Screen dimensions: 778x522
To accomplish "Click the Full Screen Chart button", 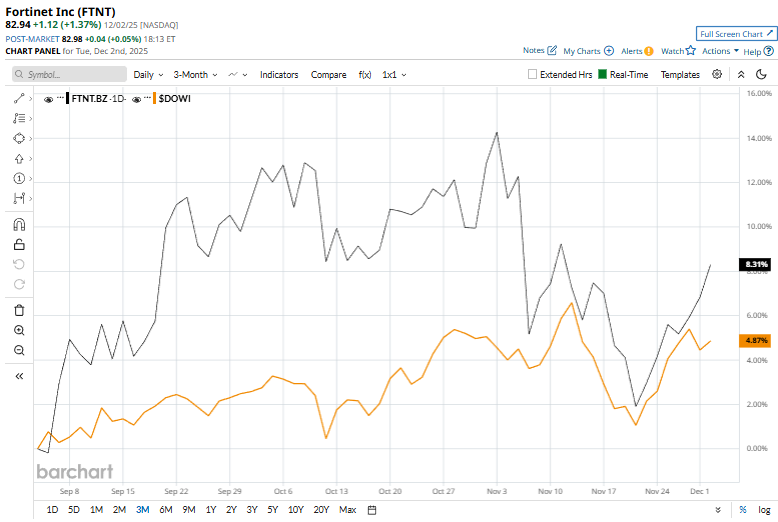I will pyautogui.click(x=736, y=34).
